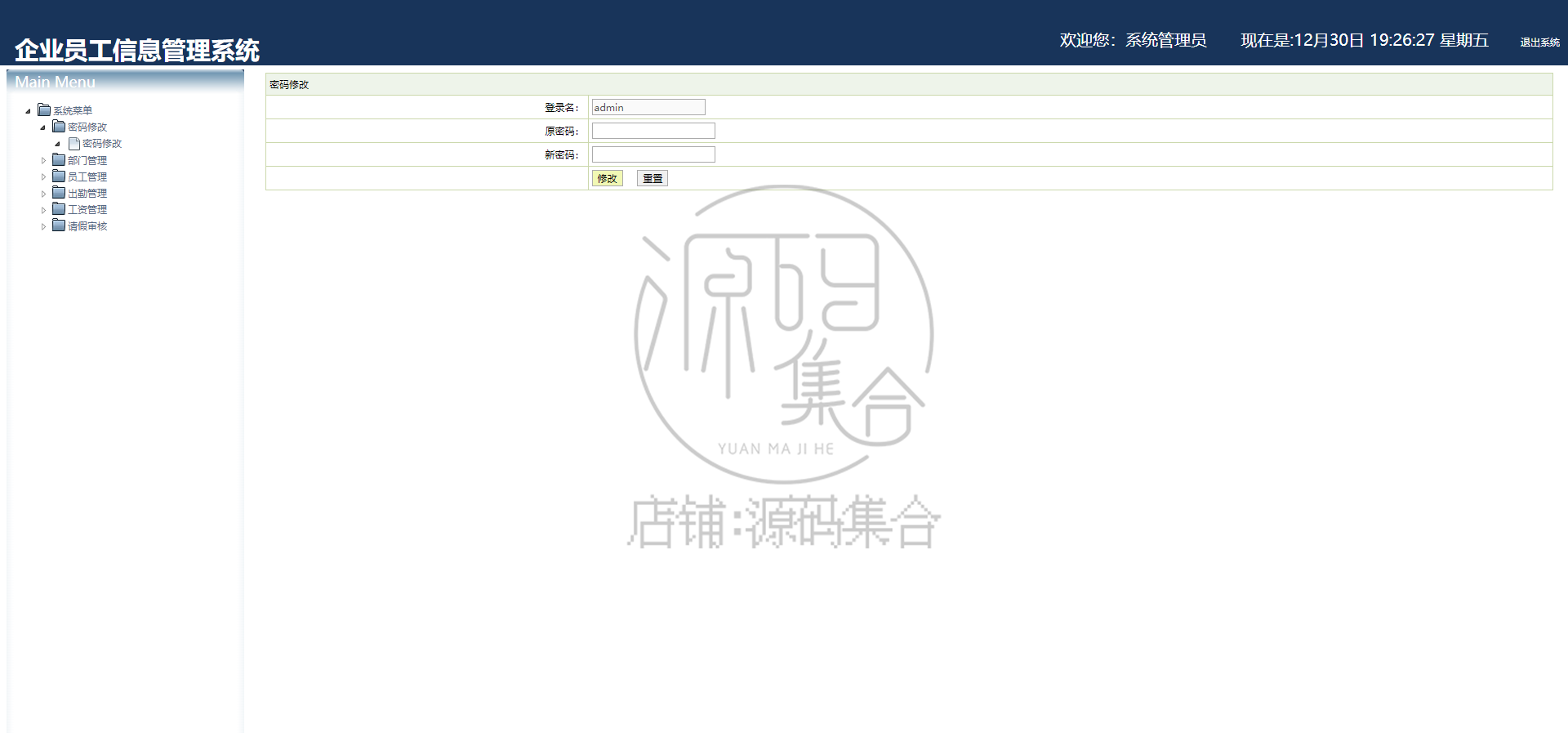Click the 请假审核 folder icon
The width and height of the screenshot is (1568, 737).
point(59,226)
